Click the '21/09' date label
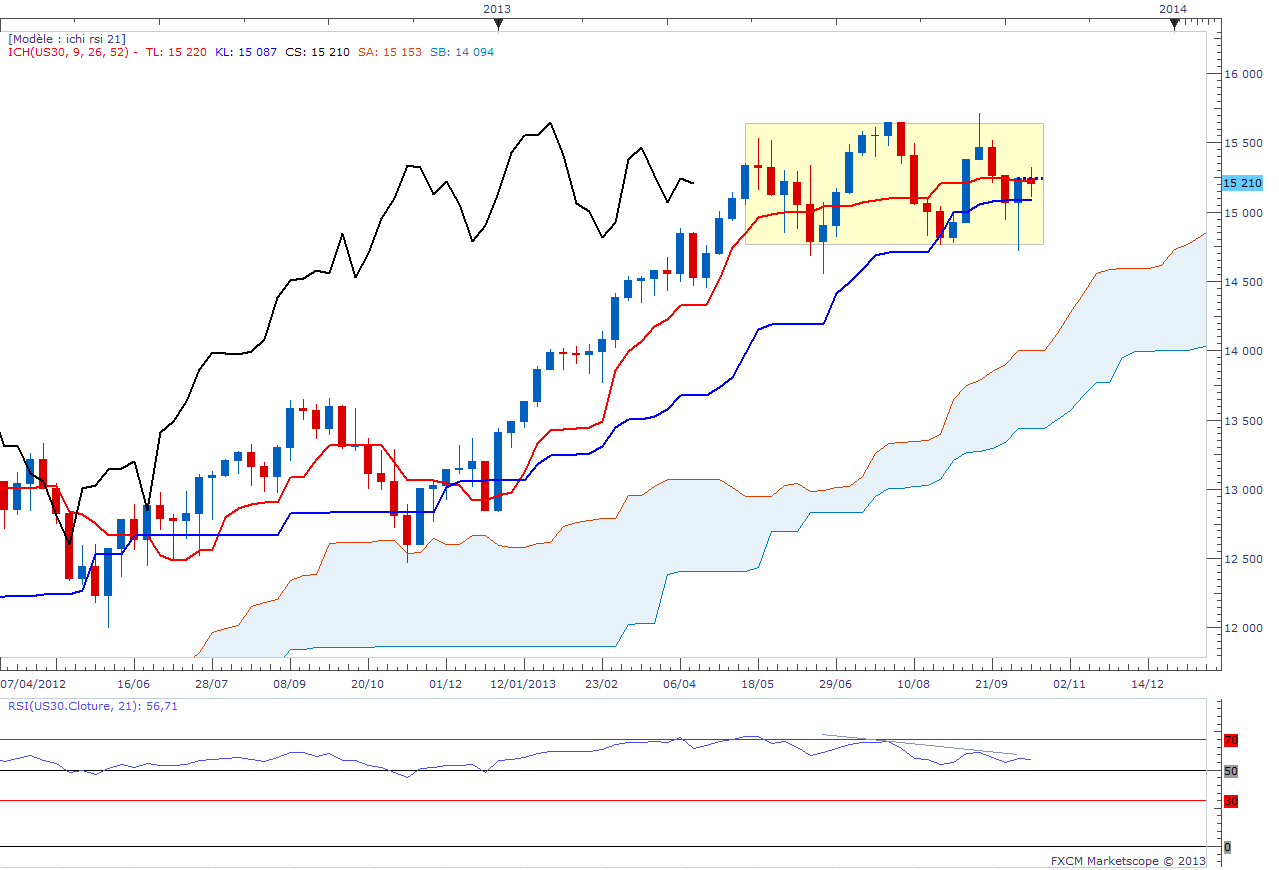Screen dimensions: 1279x870 coord(991,684)
